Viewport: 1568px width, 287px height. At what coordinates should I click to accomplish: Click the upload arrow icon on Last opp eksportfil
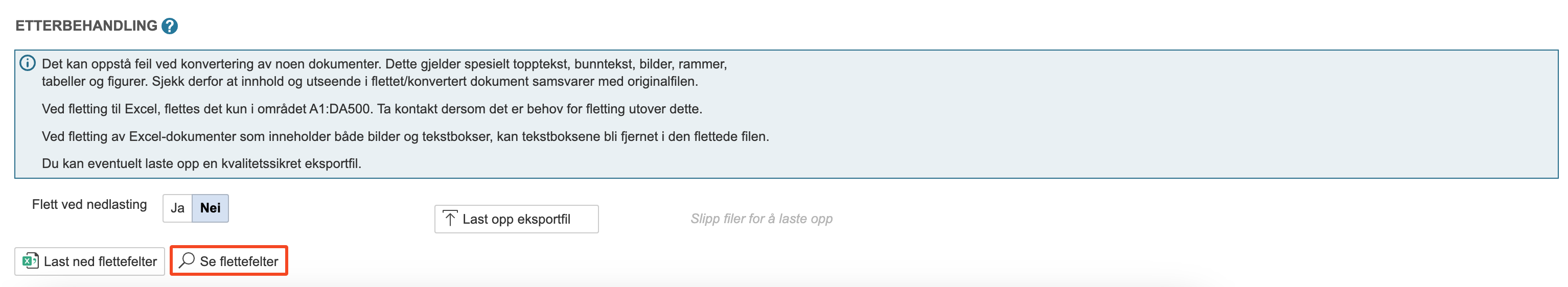[450, 219]
